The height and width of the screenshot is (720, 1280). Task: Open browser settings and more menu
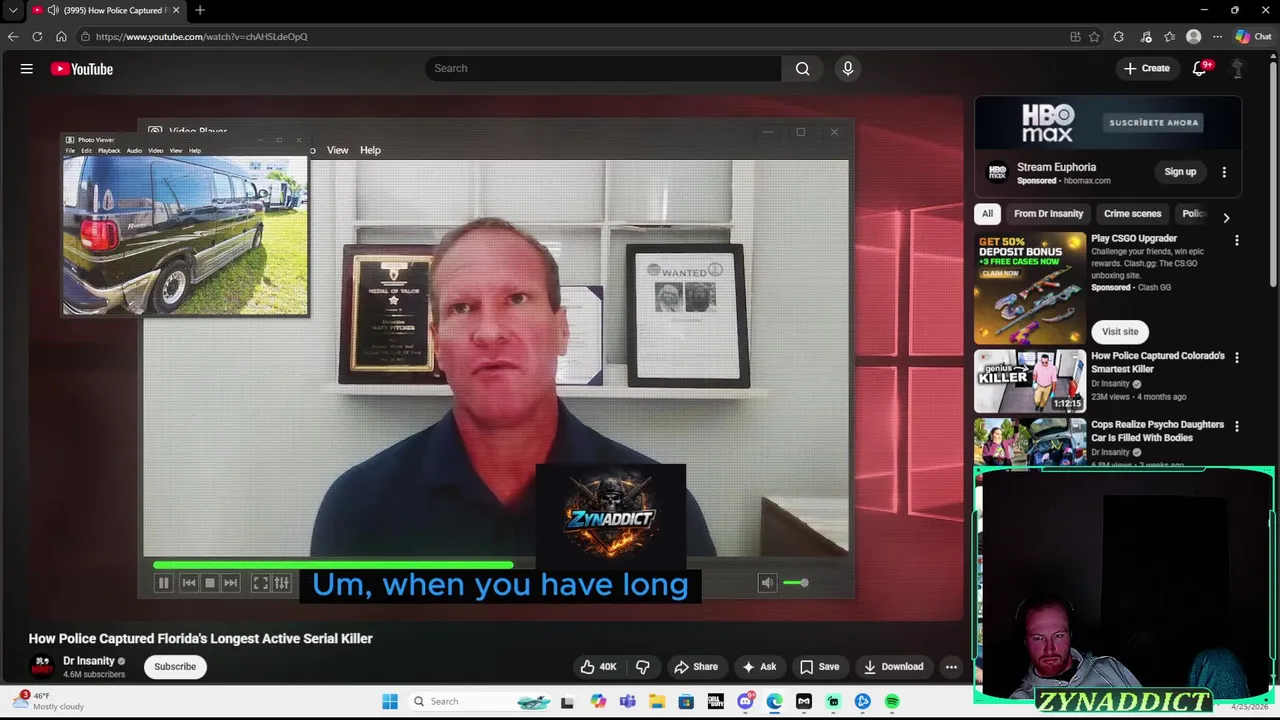point(1217,37)
